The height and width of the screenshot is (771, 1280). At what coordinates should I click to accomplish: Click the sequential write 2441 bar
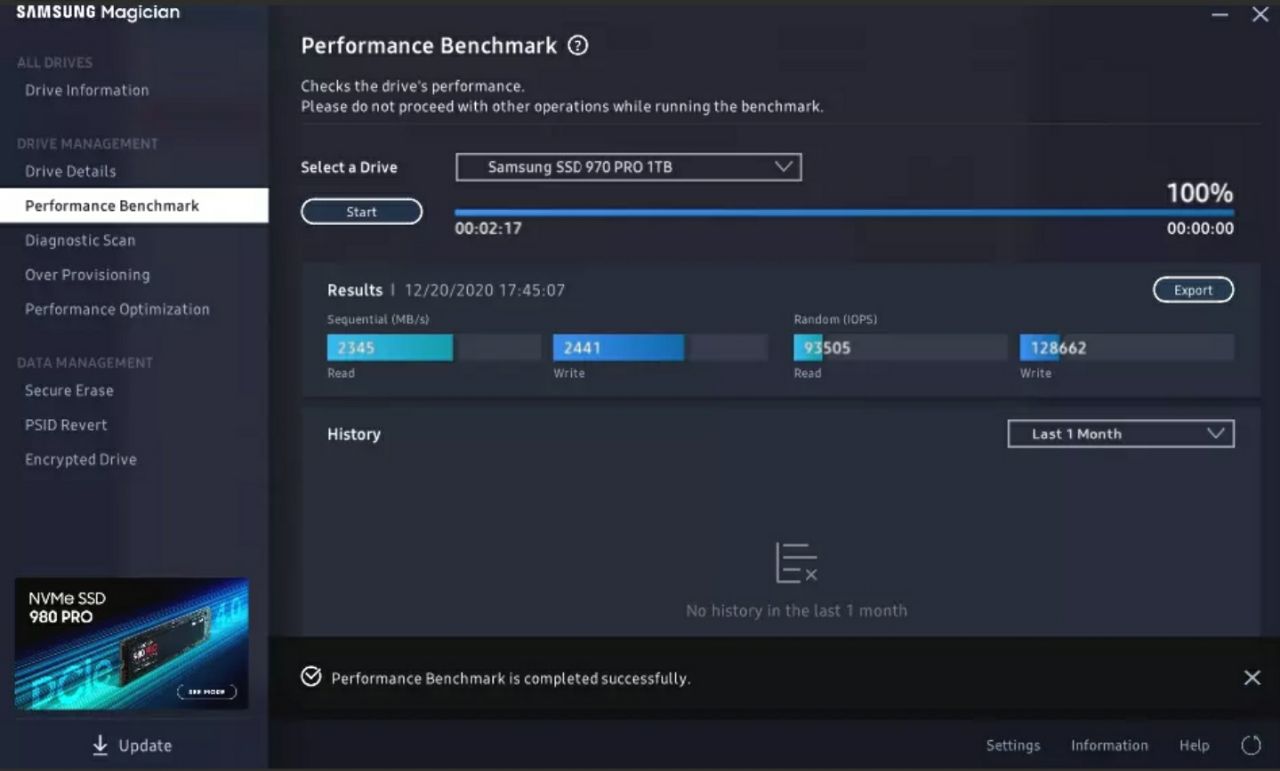660,347
